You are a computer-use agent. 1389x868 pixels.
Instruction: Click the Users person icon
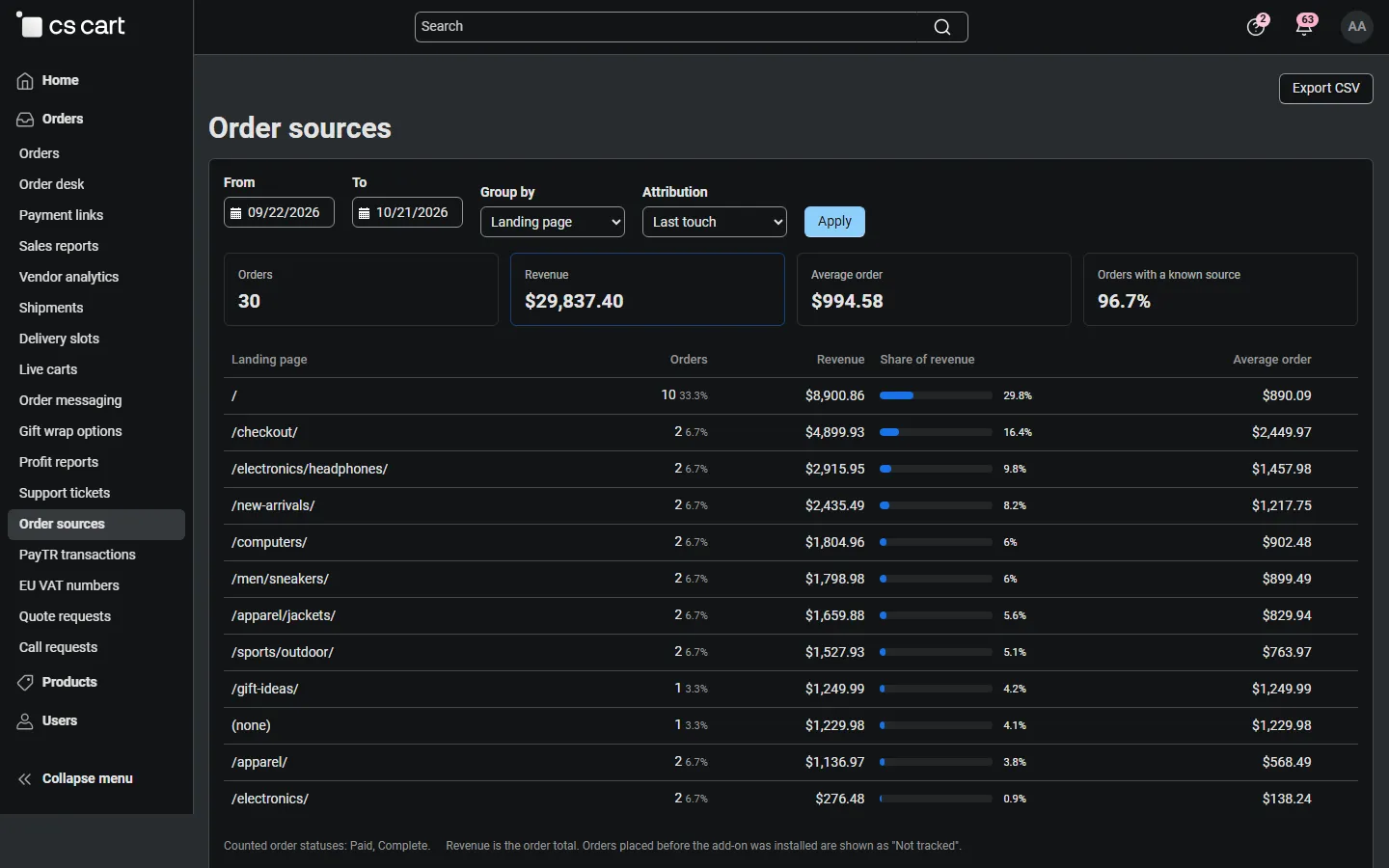click(25, 721)
